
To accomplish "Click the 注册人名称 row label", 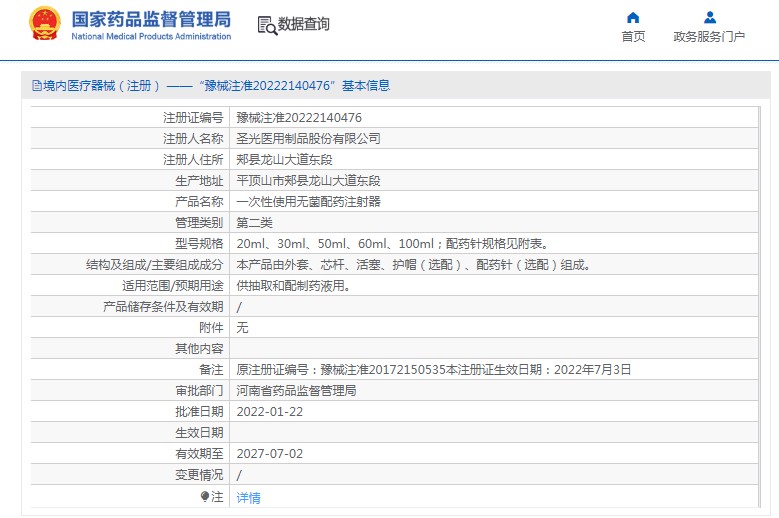I will tap(193, 139).
